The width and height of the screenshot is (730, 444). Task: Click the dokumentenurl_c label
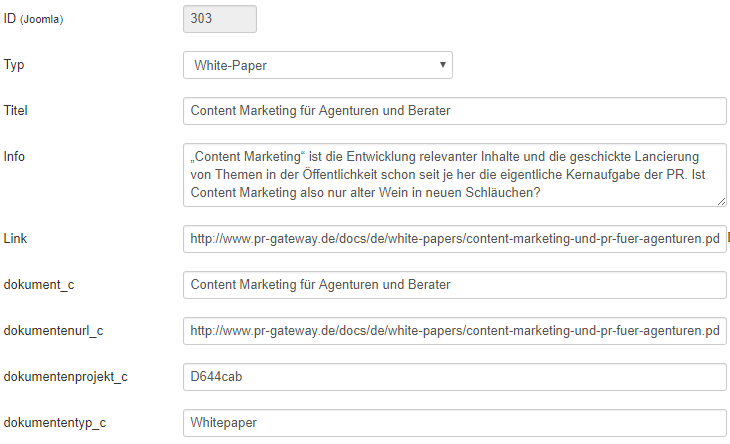click(x=53, y=331)
